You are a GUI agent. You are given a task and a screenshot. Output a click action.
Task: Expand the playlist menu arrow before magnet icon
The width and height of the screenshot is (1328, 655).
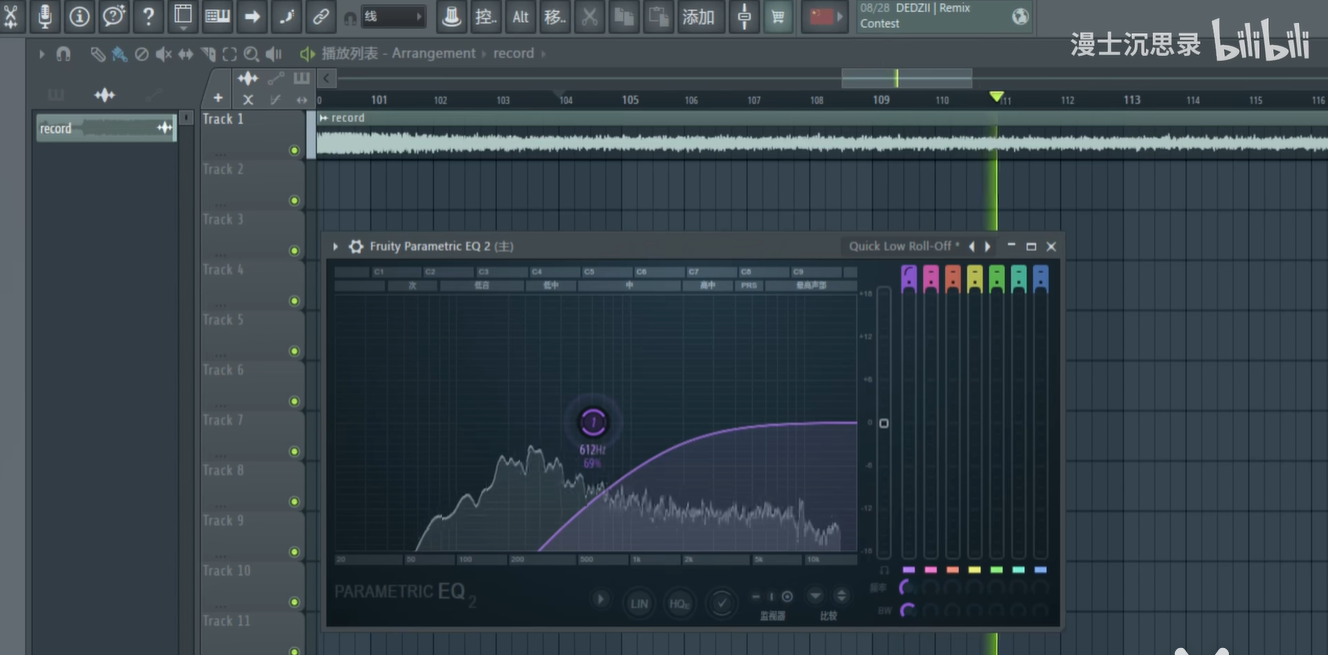point(42,54)
